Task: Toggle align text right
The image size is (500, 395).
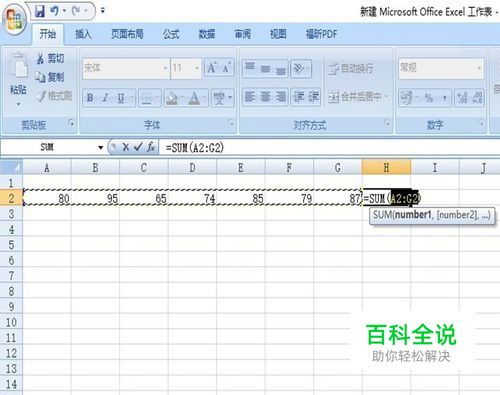Action: point(280,97)
